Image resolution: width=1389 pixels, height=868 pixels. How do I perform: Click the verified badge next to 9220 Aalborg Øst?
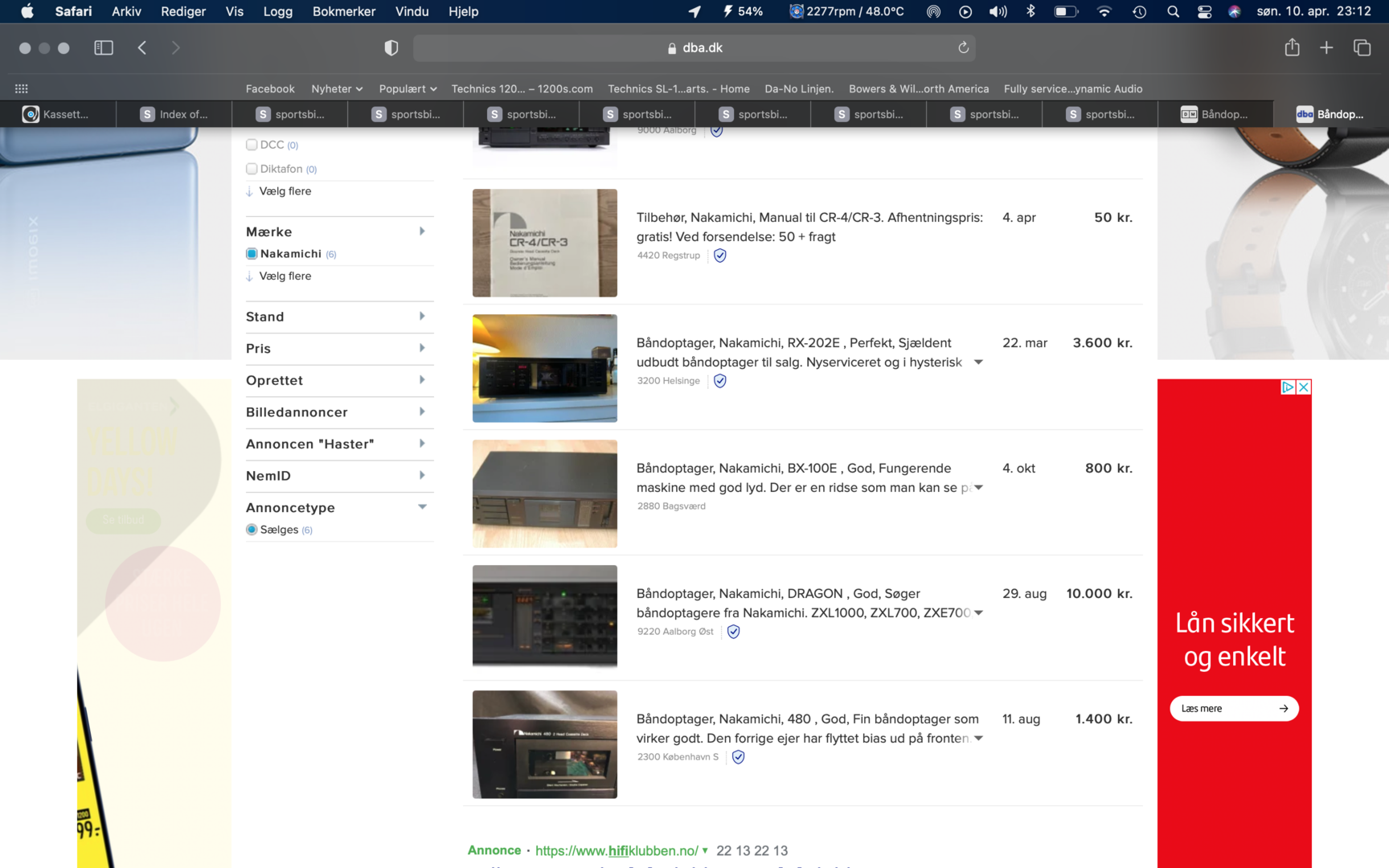coord(734,632)
